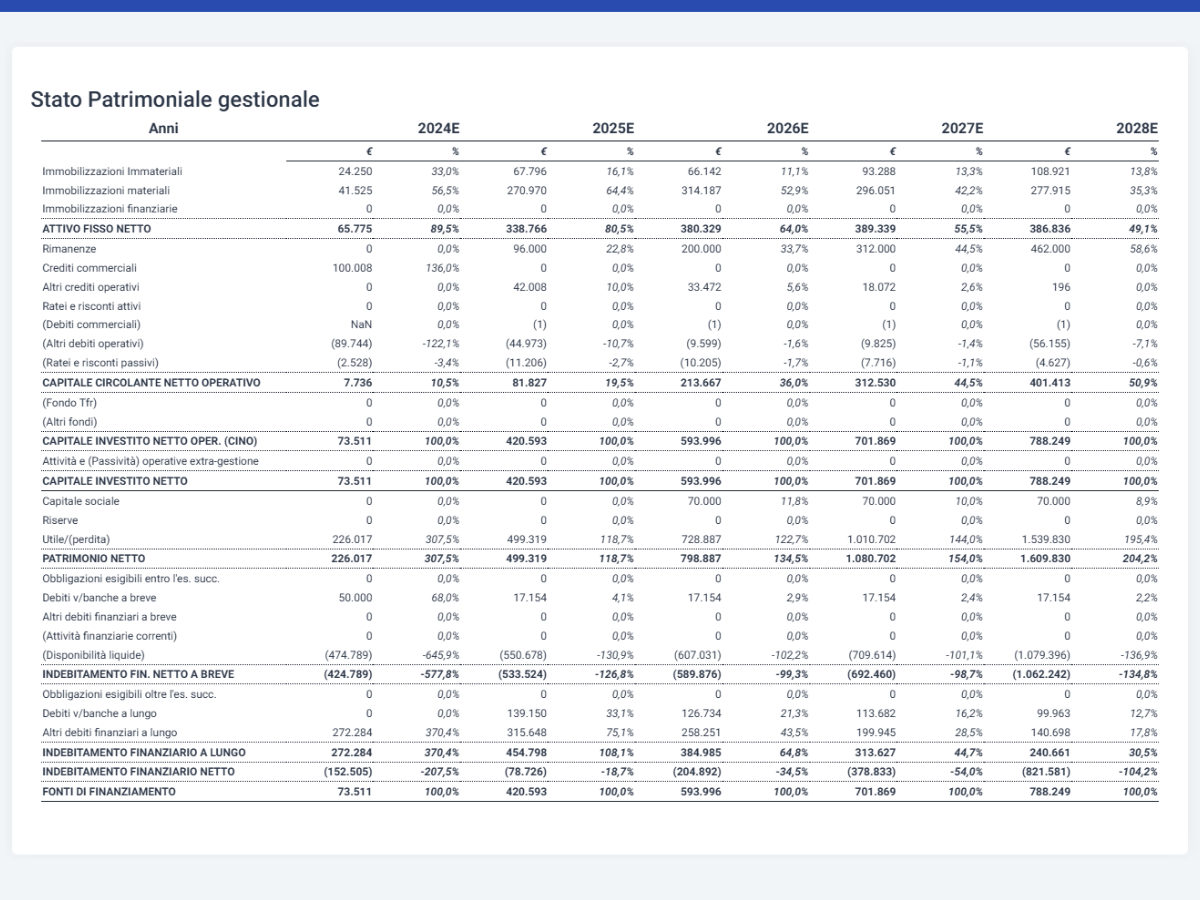Select CAPITALE CIRCOLANTE NETTO OPERATIVO row label
Viewport: 1200px width, 900px height.
151,383
